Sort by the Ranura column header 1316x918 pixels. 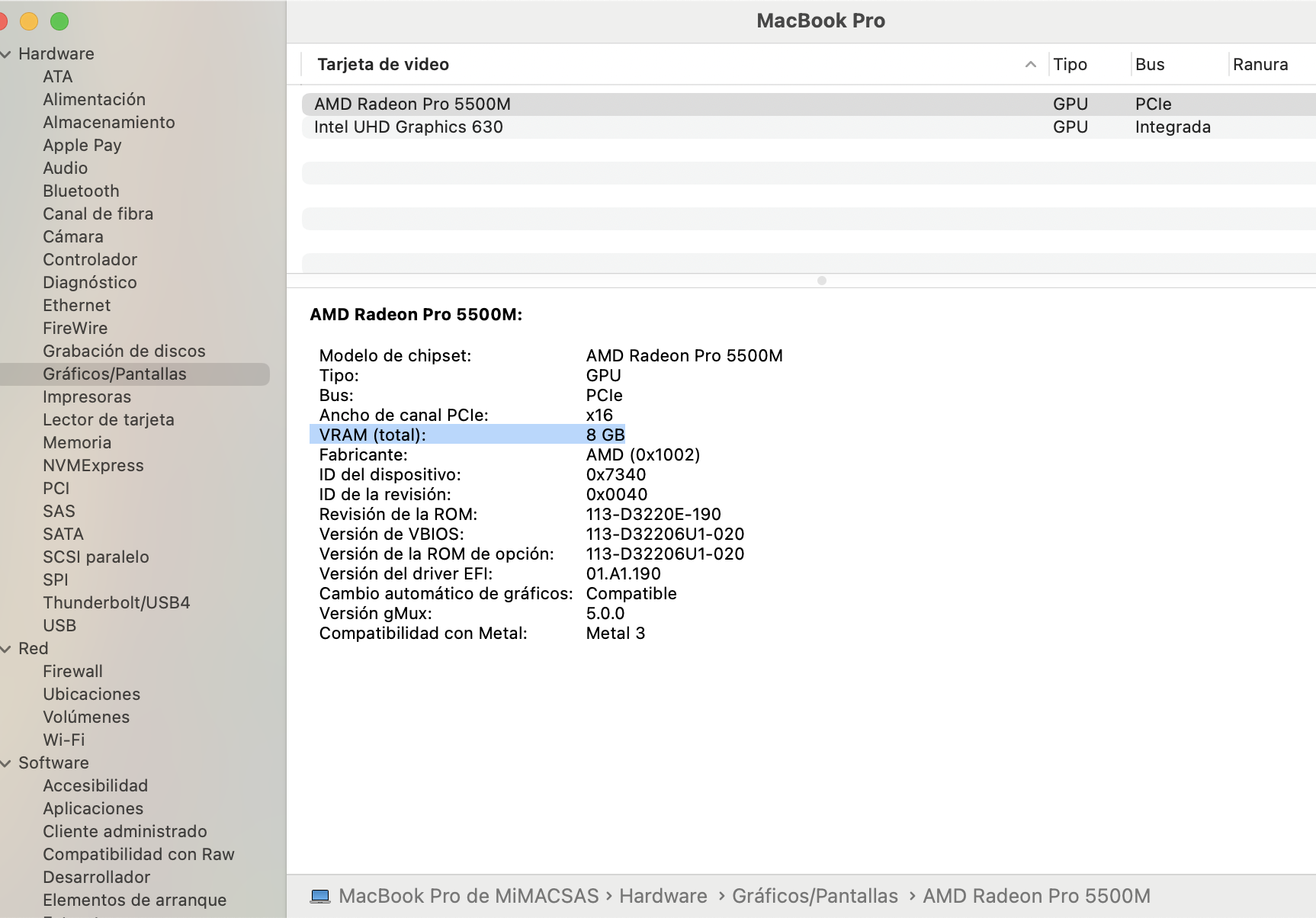click(x=1260, y=65)
